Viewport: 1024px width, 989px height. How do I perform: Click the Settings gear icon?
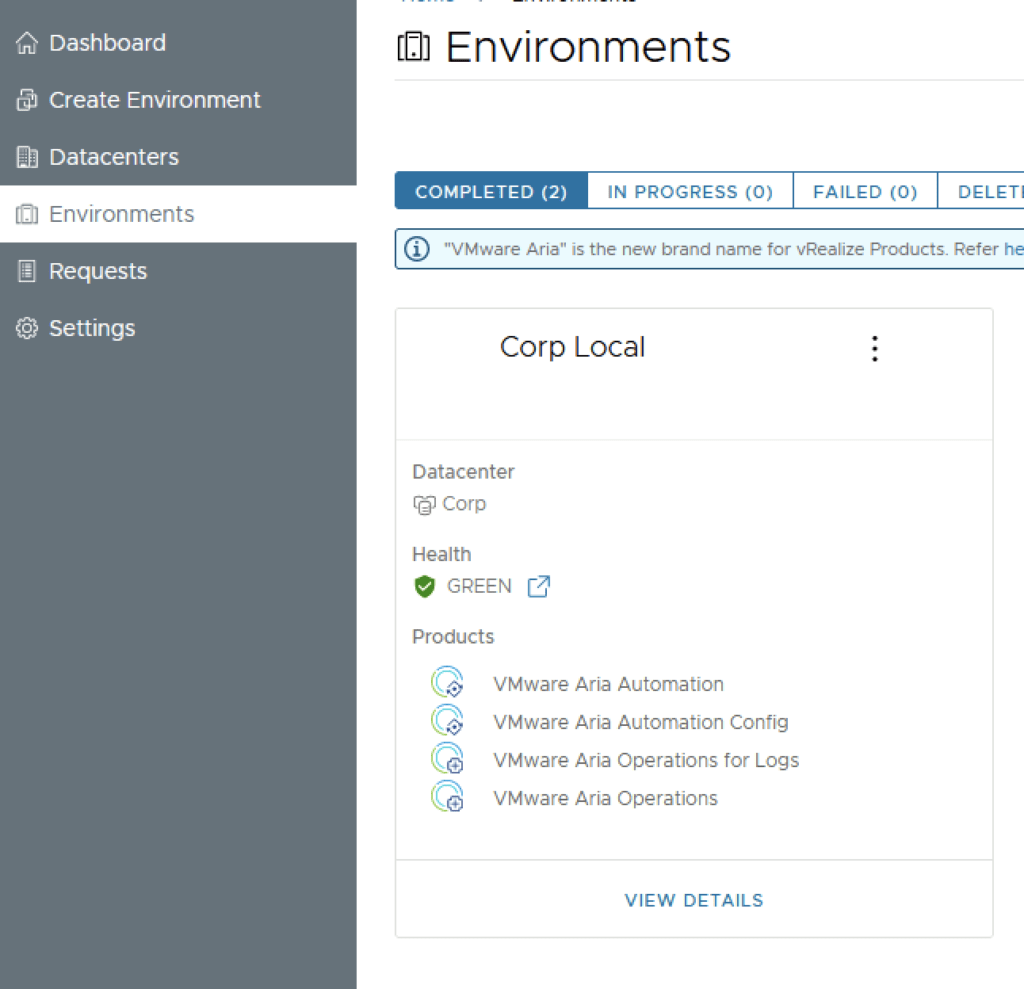pyautogui.click(x=27, y=328)
